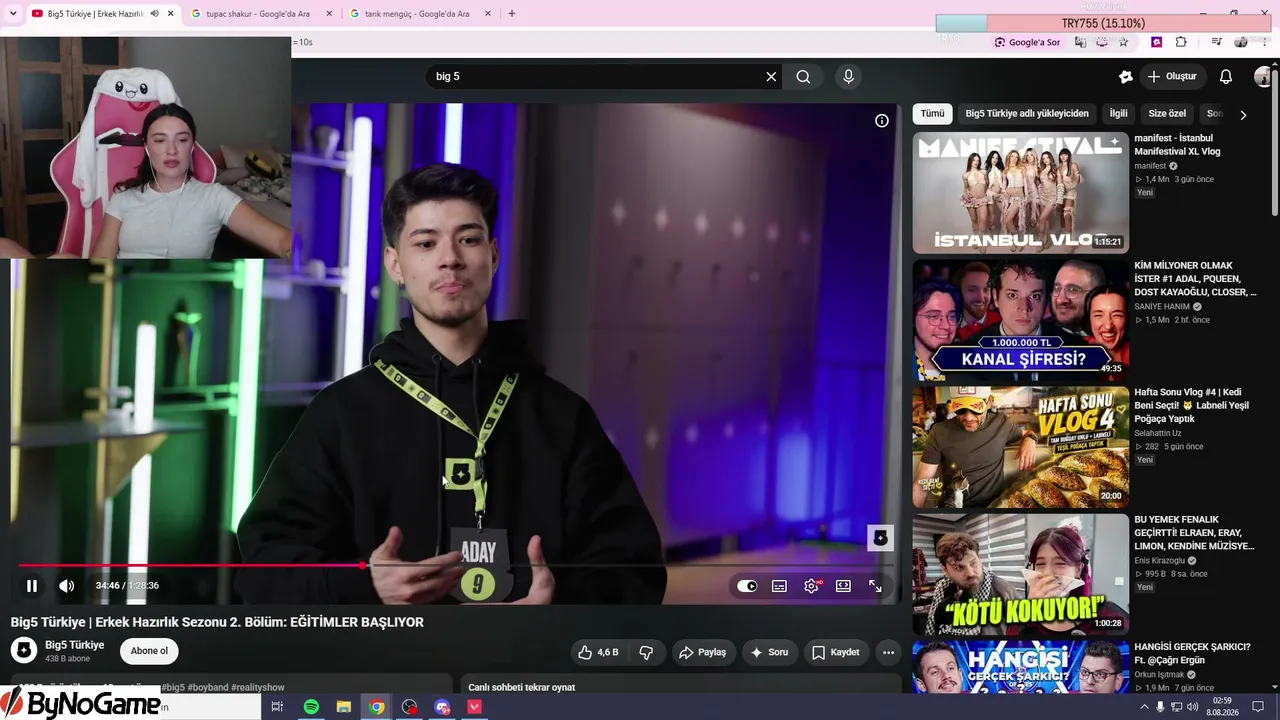Open the Windows notification center icon
The width and height of the screenshot is (1280, 720).
pos(1258,707)
